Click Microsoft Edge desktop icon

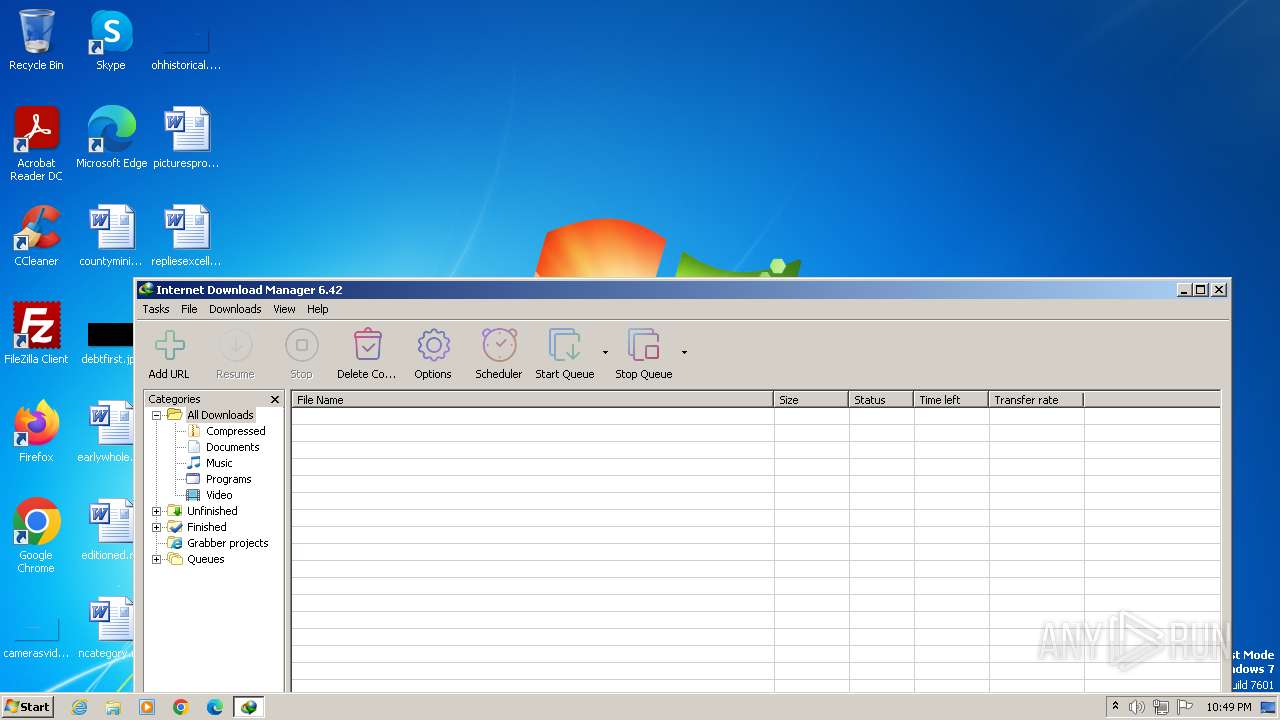[x=111, y=137]
